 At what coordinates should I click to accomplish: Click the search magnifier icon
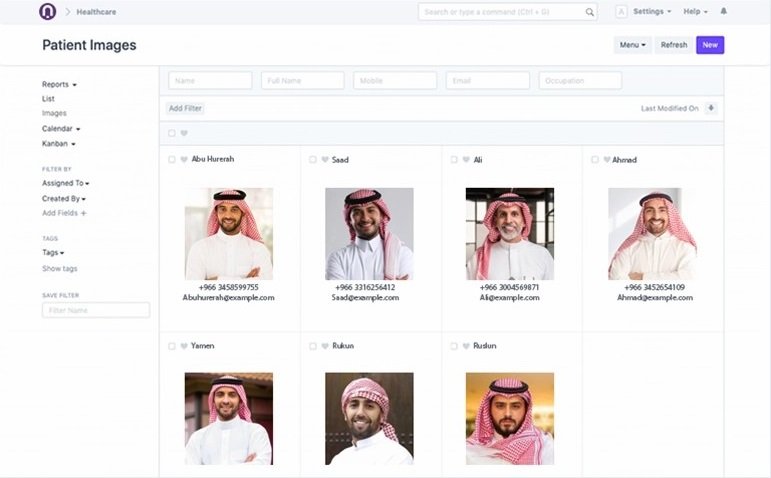point(589,12)
